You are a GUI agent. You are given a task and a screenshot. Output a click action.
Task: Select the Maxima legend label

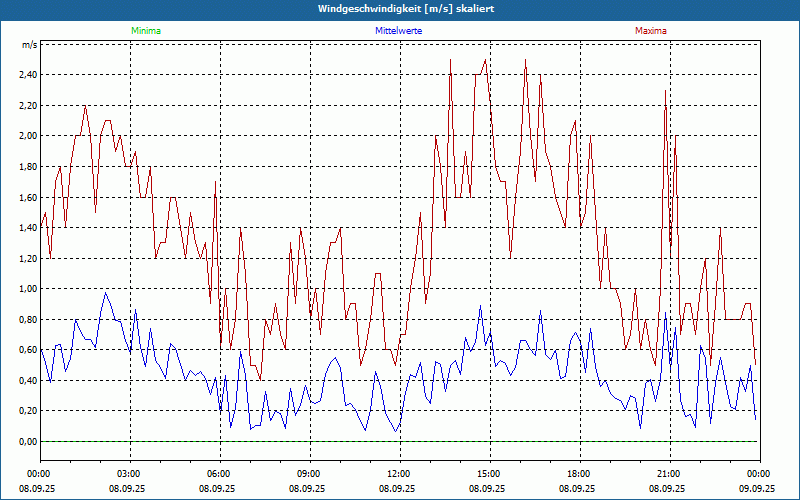click(651, 31)
